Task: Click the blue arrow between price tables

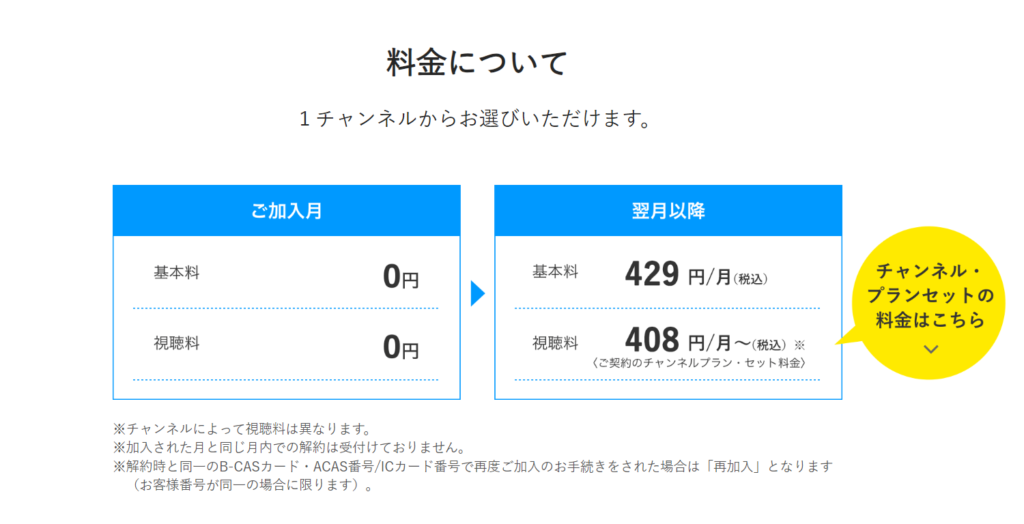Action: click(478, 293)
